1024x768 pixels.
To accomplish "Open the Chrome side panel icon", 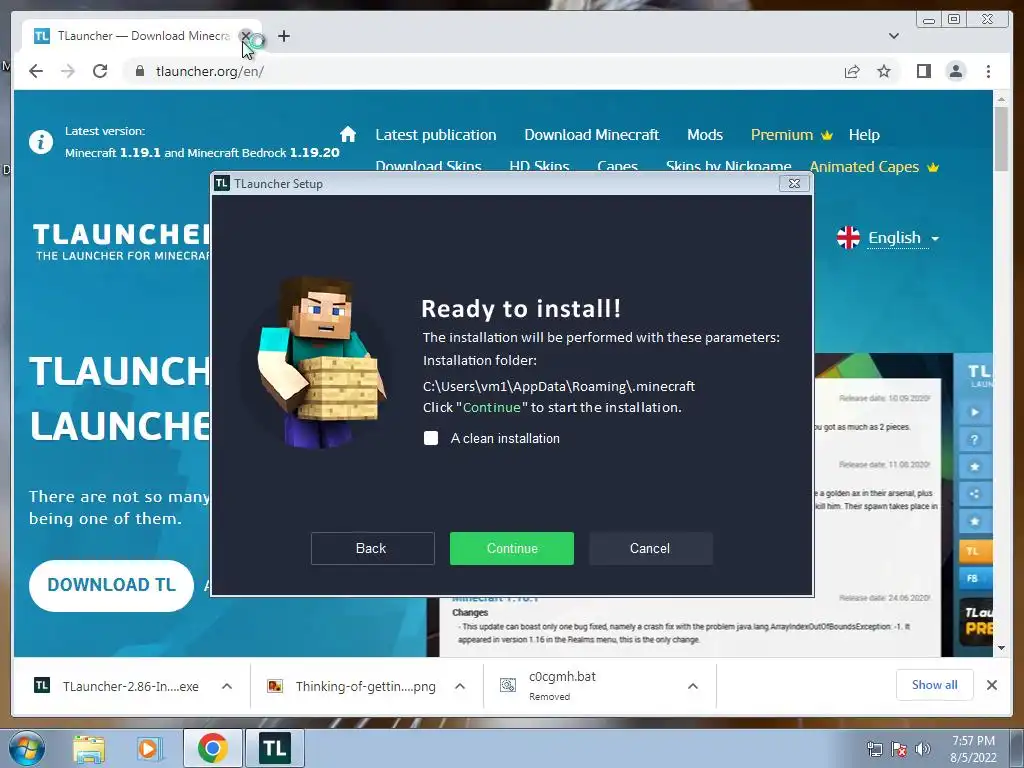I will click(x=923, y=71).
